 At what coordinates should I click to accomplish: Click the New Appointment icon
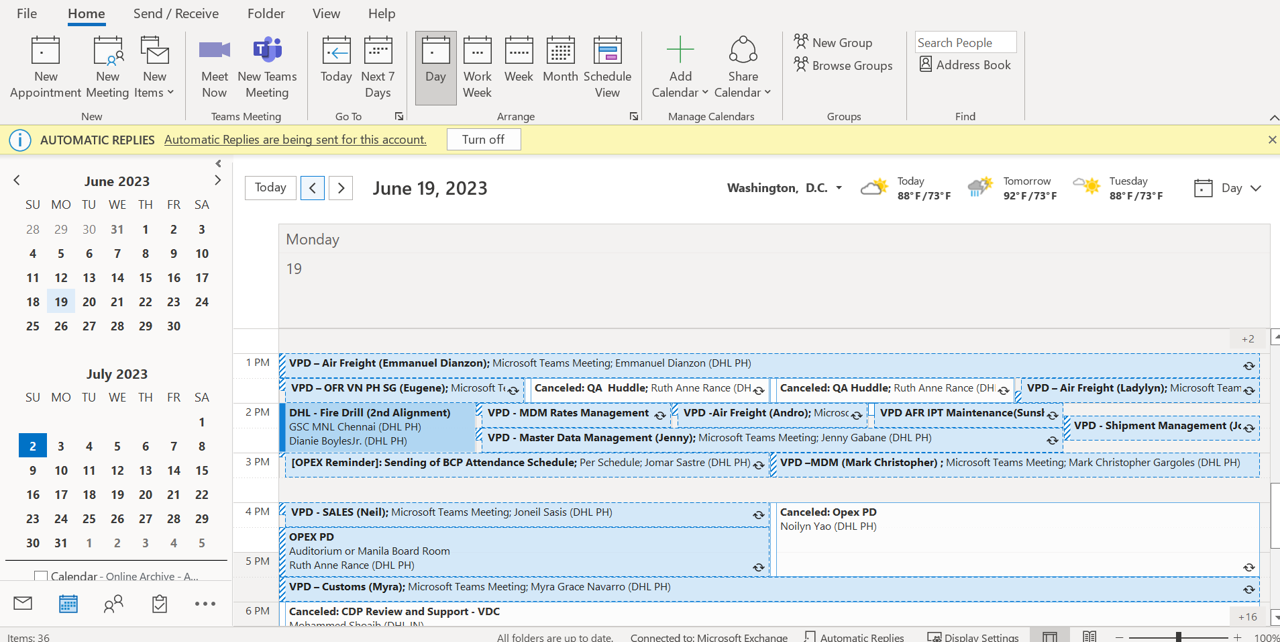click(x=45, y=51)
